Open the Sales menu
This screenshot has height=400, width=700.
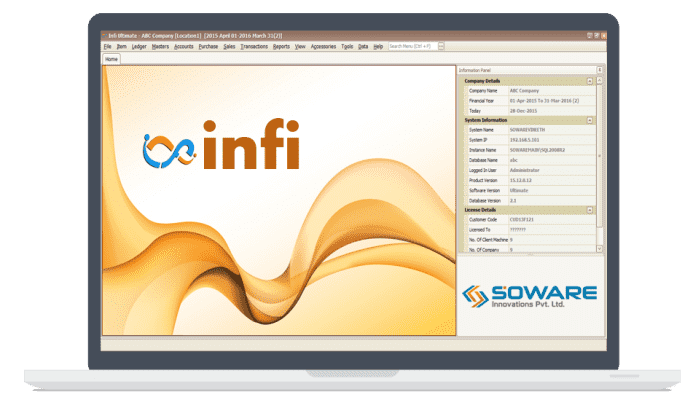pyautogui.click(x=230, y=46)
